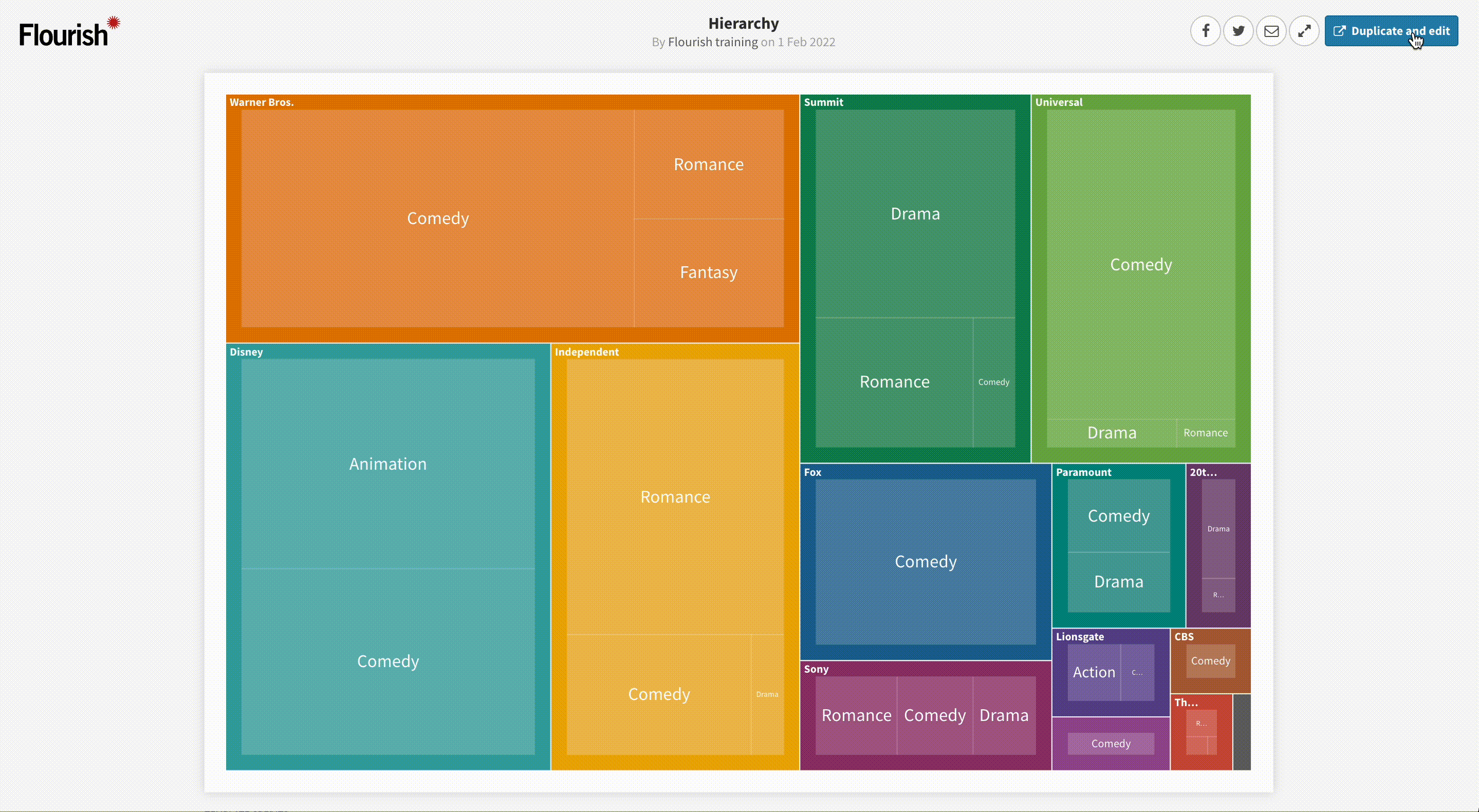The width and height of the screenshot is (1479, 812).
Task: Select Lionsgate C... block
Action: (x=1137, y=672)
